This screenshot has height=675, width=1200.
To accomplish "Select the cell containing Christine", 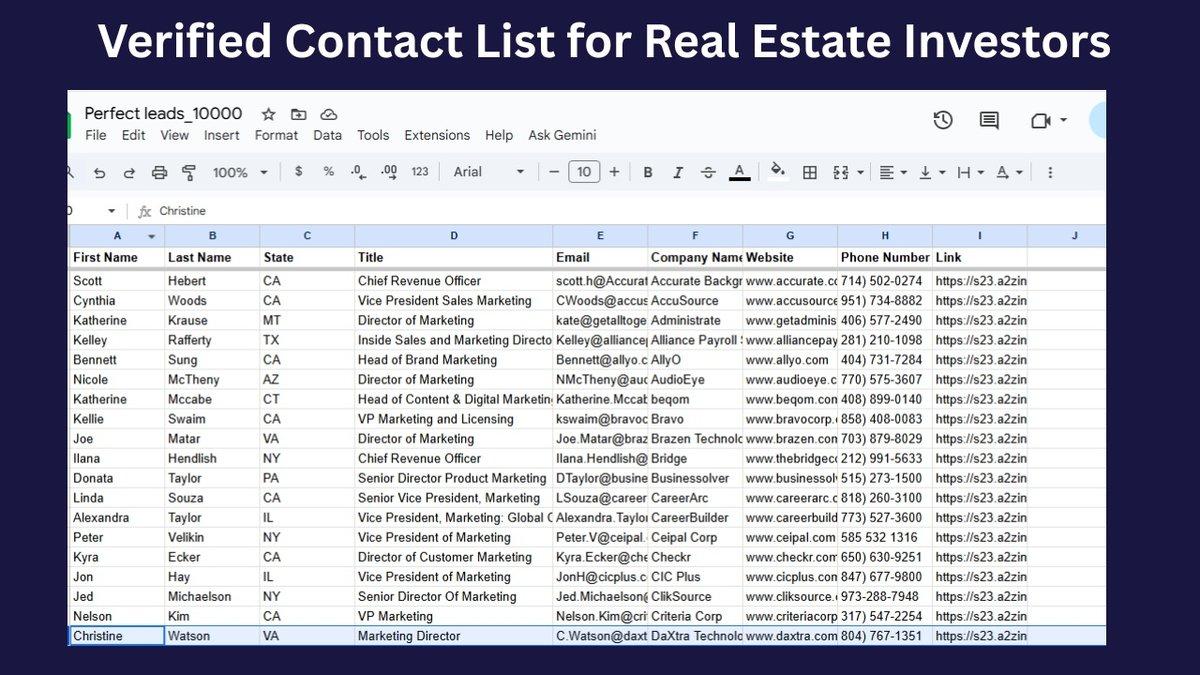I will 116,636.
